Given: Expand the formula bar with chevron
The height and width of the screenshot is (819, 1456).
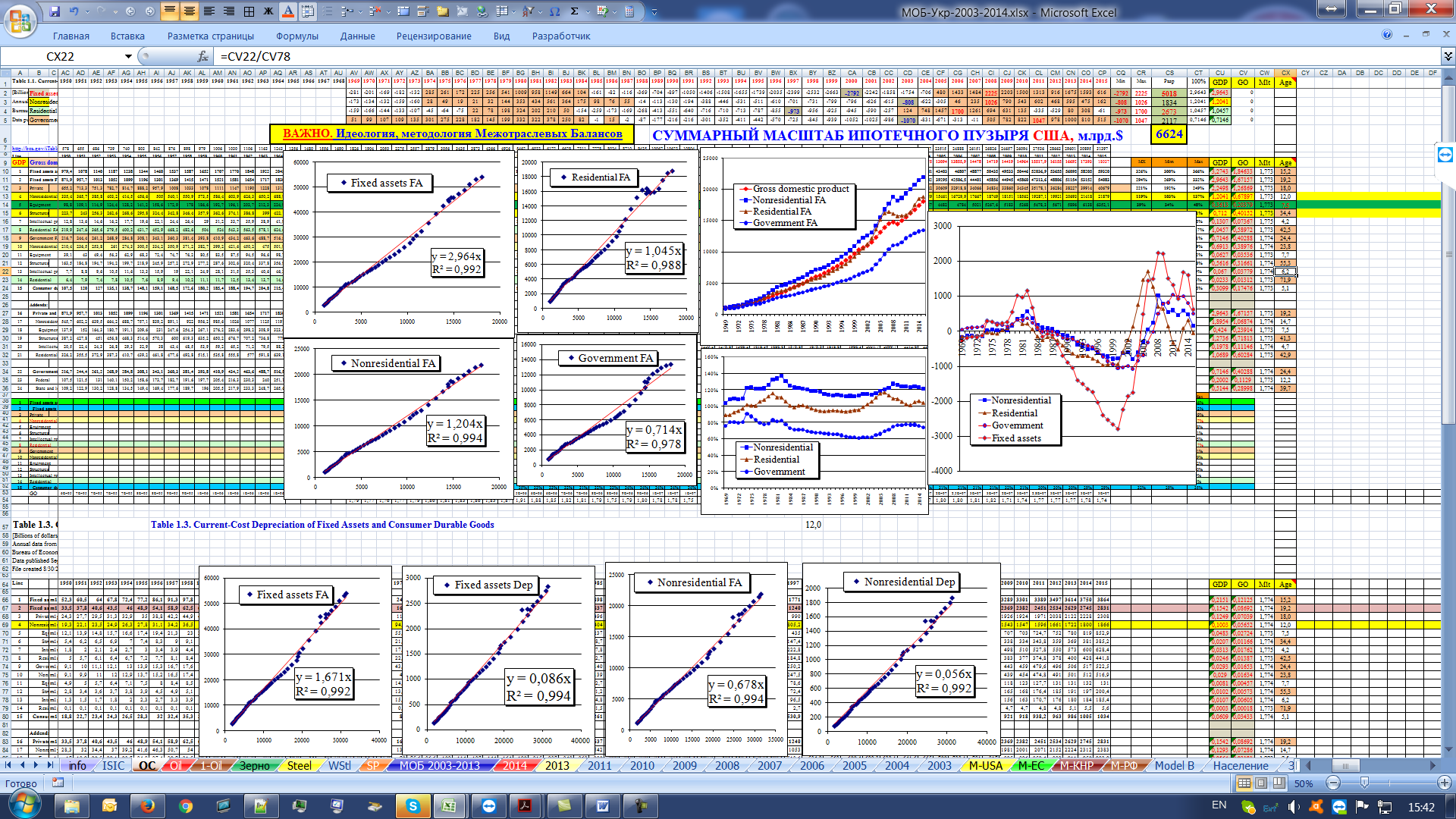Looking at the screenshot, I should (1448, 57).
